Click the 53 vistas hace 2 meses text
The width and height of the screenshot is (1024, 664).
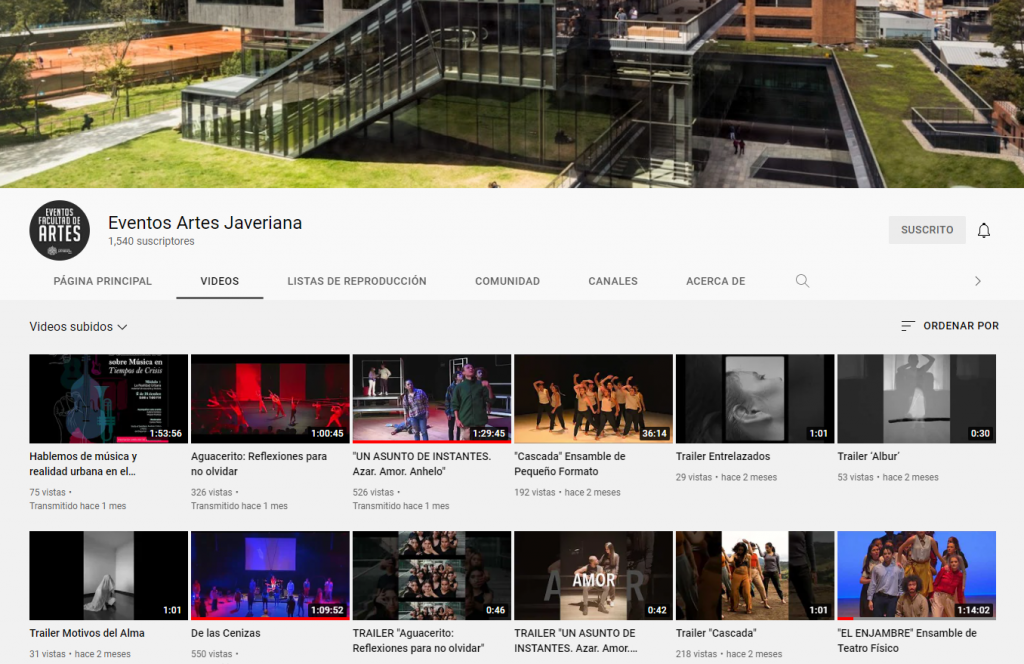pyautogui.click(x=888, y=477)
